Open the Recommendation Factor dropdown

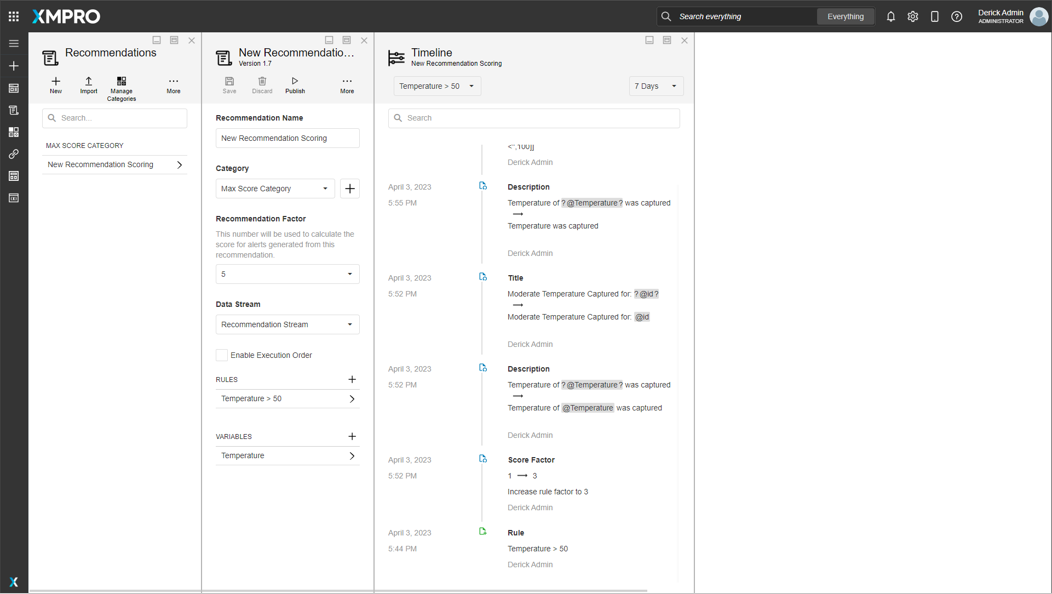coord(287,274)
